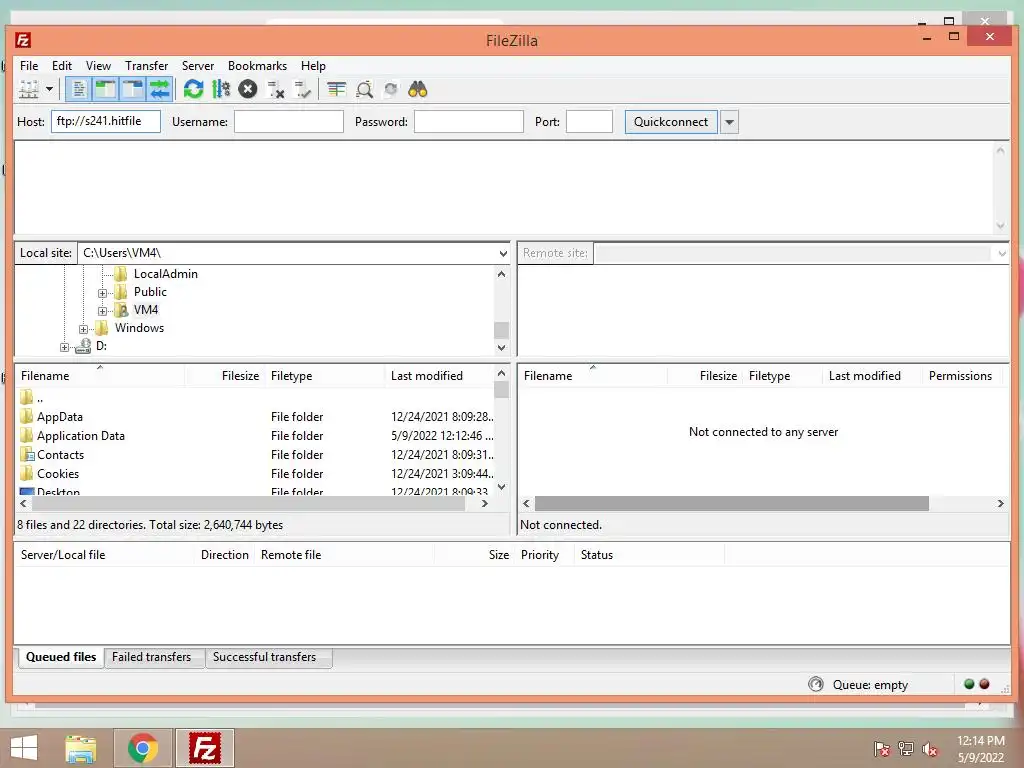Click the Port input field
The width and height of the screenshot is (1024, 768).
(589, 121)
